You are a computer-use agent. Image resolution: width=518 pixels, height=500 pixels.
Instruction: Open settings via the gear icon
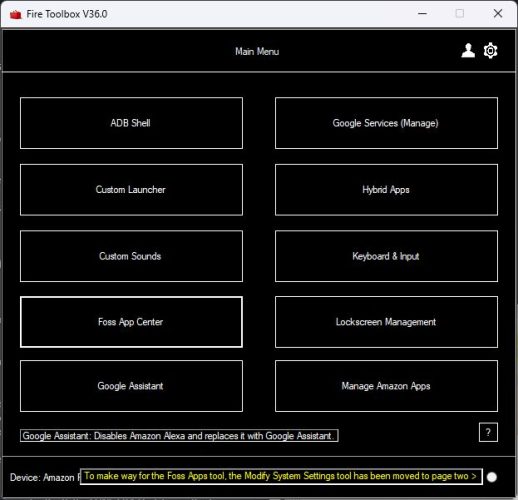pos(490,51)
